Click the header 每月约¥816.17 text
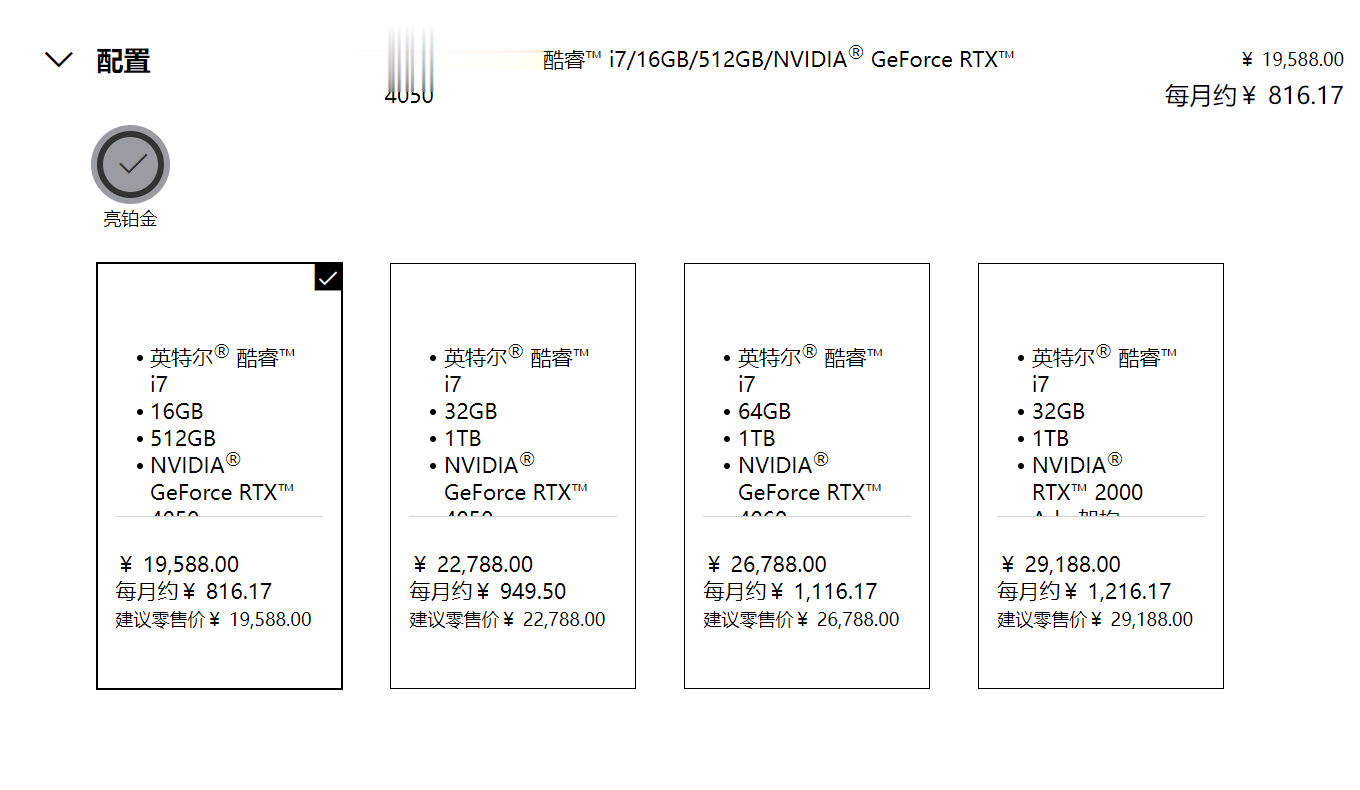This screenshot has height=790, width=1360. click(1254, 96)
